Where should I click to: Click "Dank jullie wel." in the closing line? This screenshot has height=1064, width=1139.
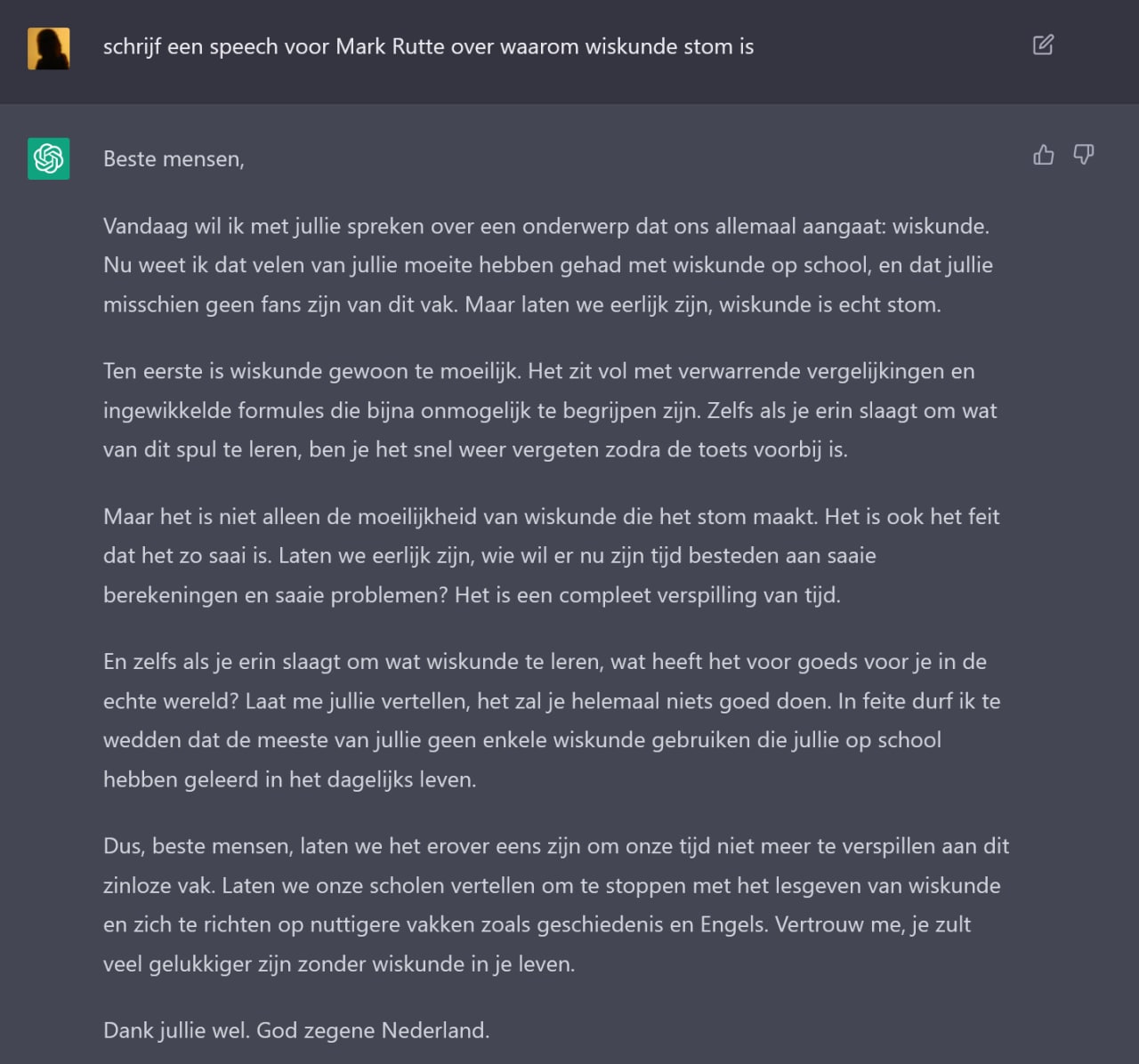click(177, 1030)
